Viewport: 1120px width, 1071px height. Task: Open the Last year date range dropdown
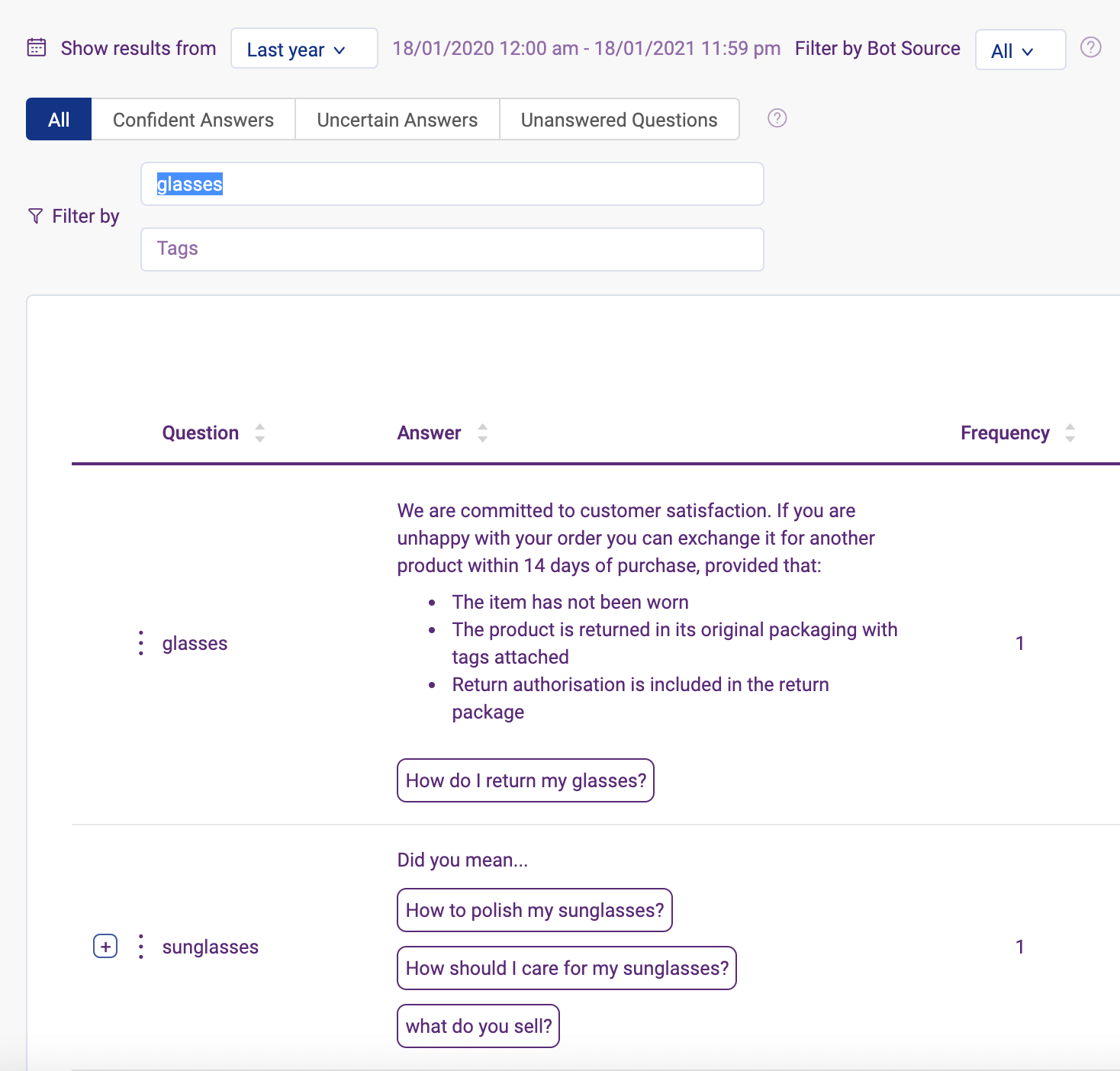tap(304, 48)
